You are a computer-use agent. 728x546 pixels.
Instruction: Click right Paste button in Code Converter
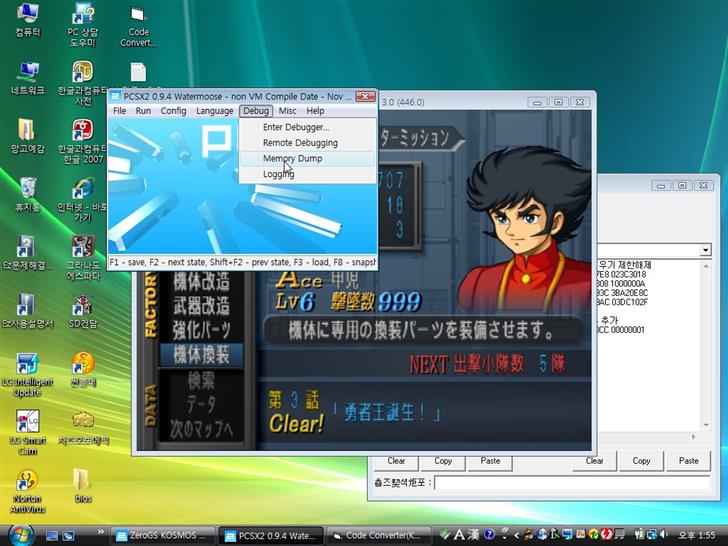coord(689,461)
